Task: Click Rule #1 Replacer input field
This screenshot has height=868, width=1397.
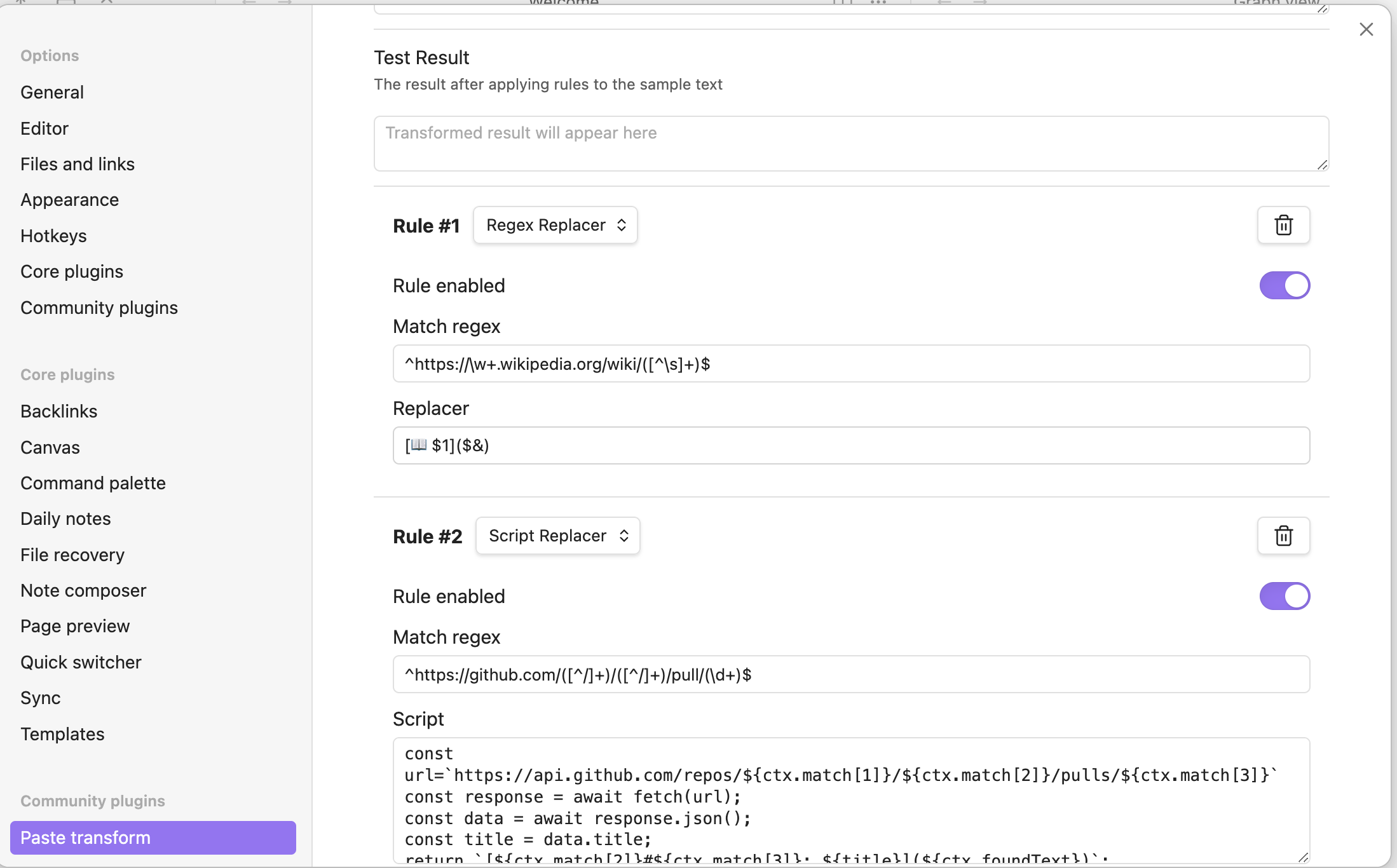Action: [851, 445]
